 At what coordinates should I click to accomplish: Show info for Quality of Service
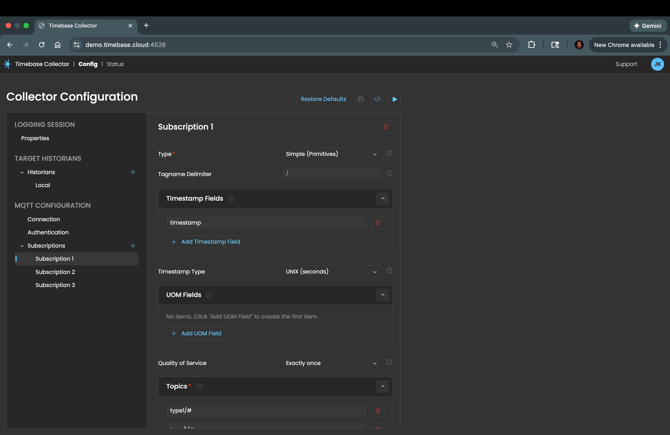[x=389, y=363]
